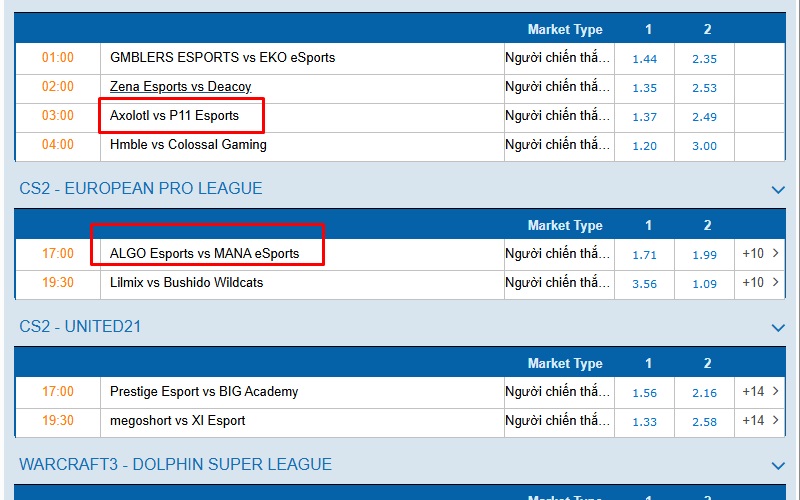Viewport: 800px width, 500px height.
Task: Open the Zena Esports vs Deacoy match
Action: pos(181,87)
